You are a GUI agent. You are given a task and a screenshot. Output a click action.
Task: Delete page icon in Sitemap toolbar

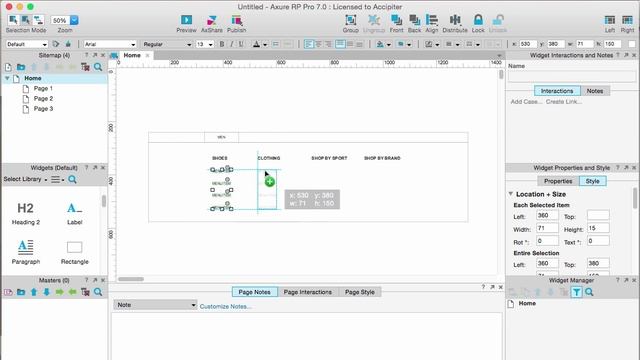click(85, 67)
